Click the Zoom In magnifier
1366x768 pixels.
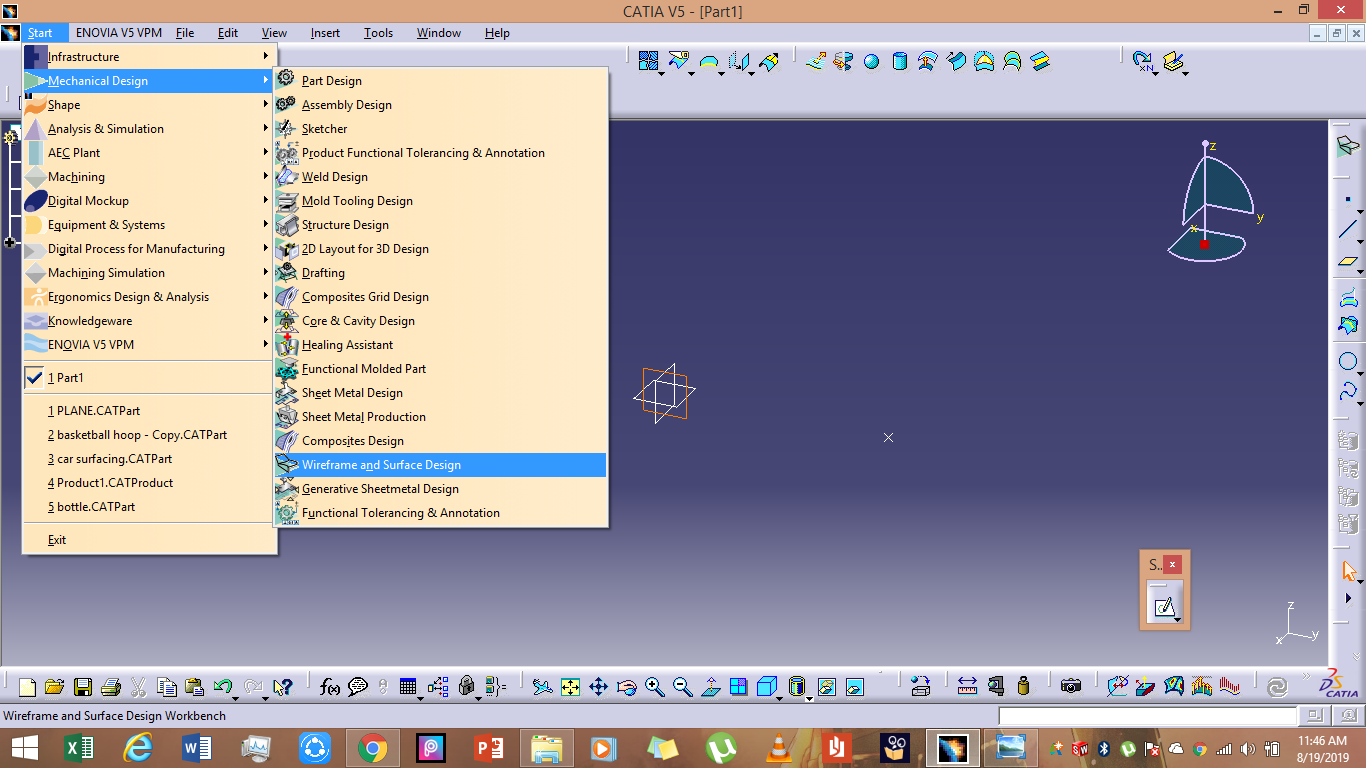(655, 687)
